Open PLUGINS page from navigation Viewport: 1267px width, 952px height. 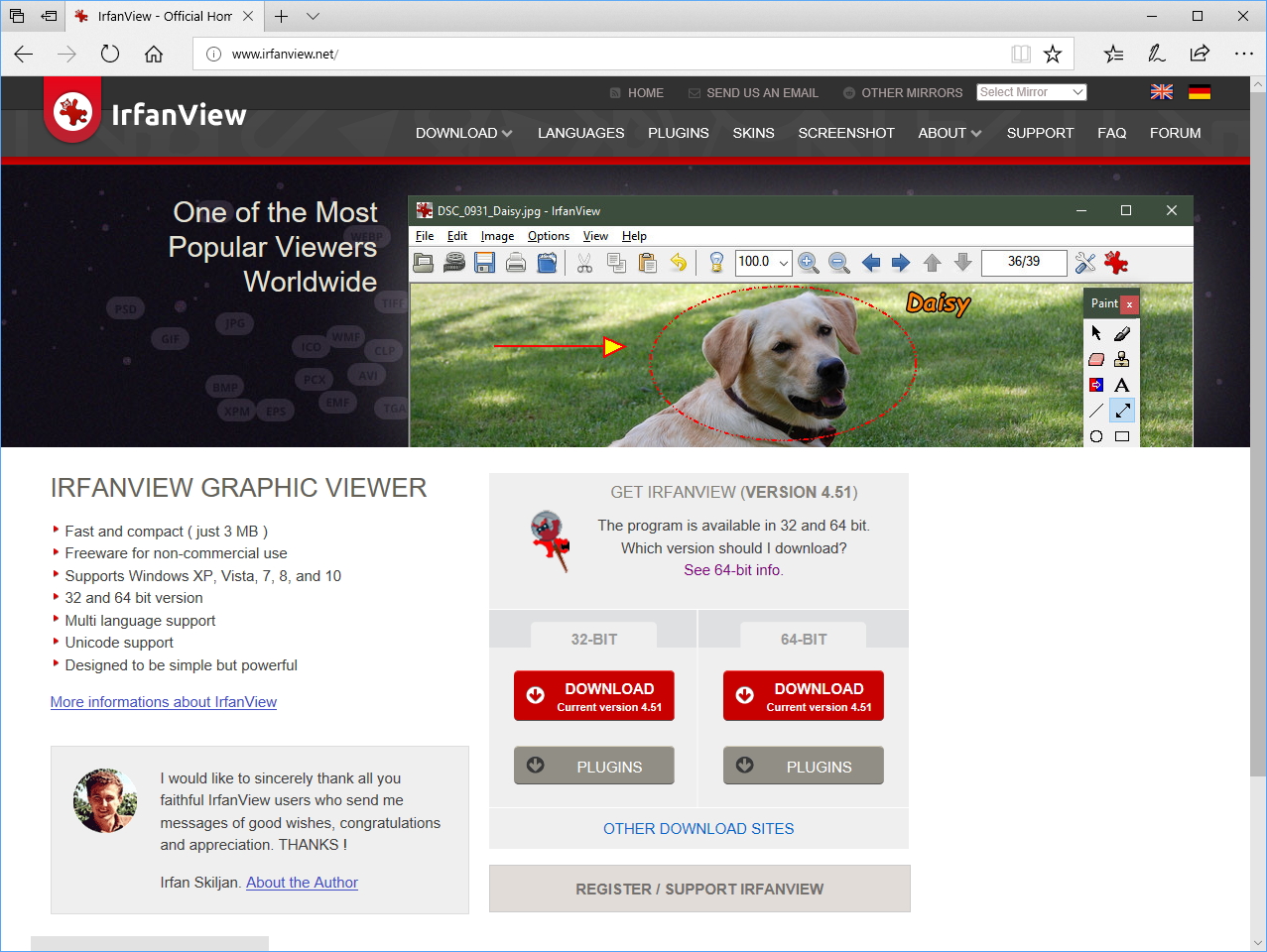tap(679, 133)
